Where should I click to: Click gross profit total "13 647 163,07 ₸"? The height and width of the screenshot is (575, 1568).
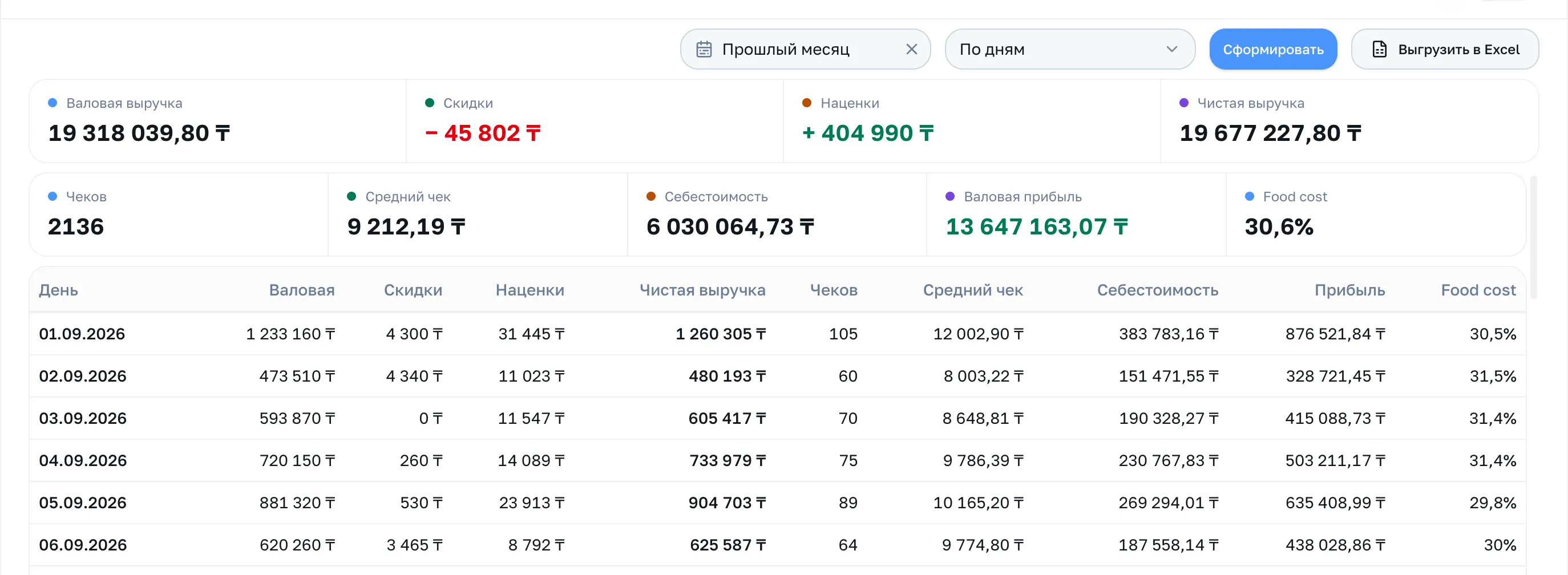pos(1037,227)
